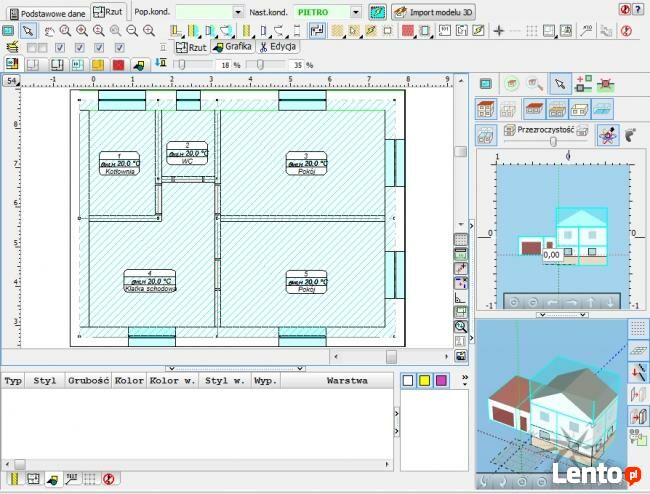Click the yellow square toolbar icon

100,65
